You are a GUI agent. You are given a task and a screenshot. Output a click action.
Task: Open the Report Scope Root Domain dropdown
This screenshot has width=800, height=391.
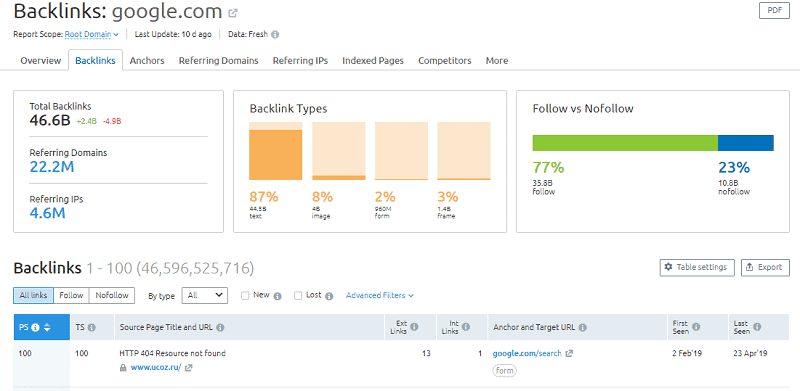click(x=92, y=35)
